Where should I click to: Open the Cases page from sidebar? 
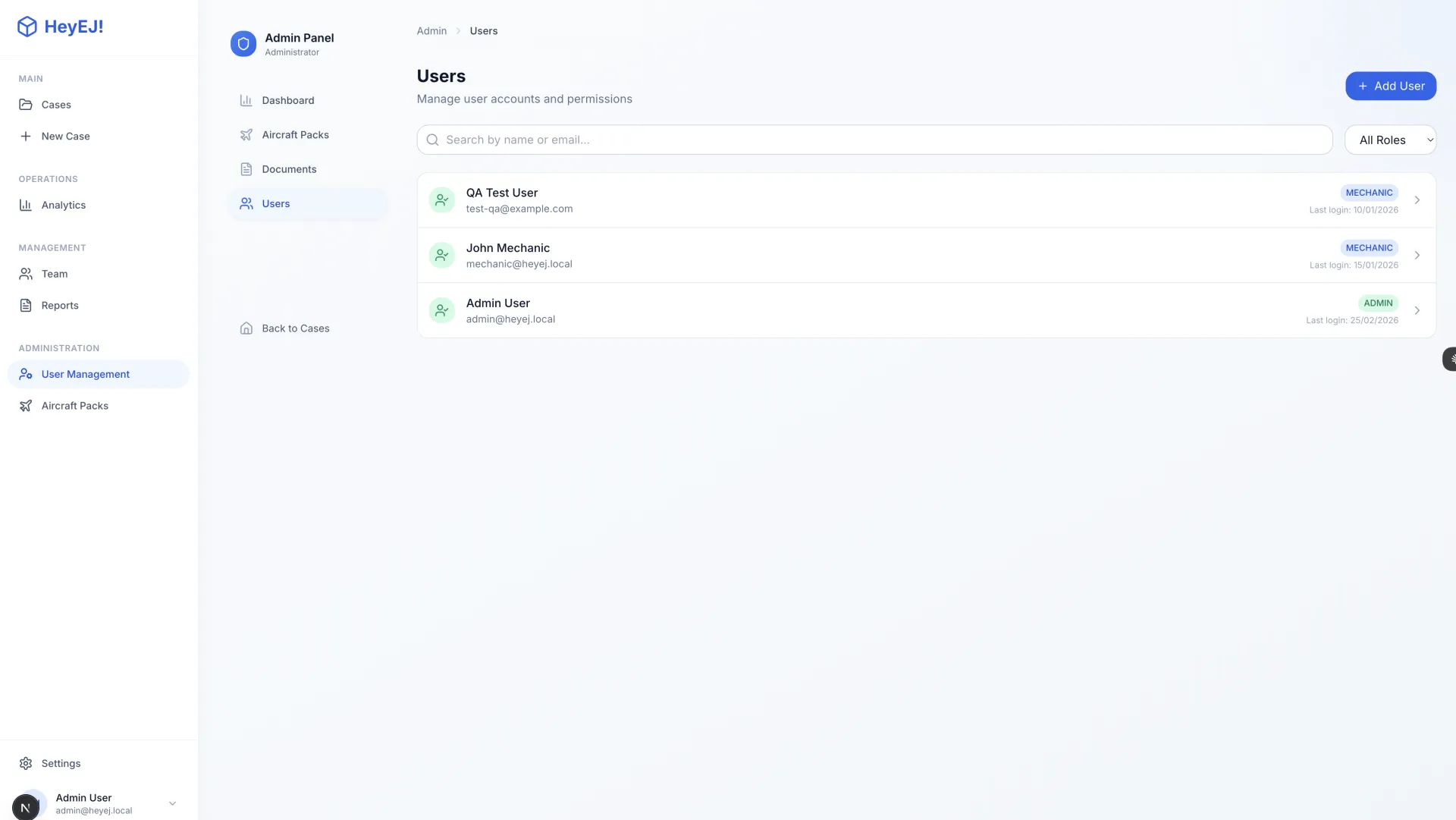56,105
